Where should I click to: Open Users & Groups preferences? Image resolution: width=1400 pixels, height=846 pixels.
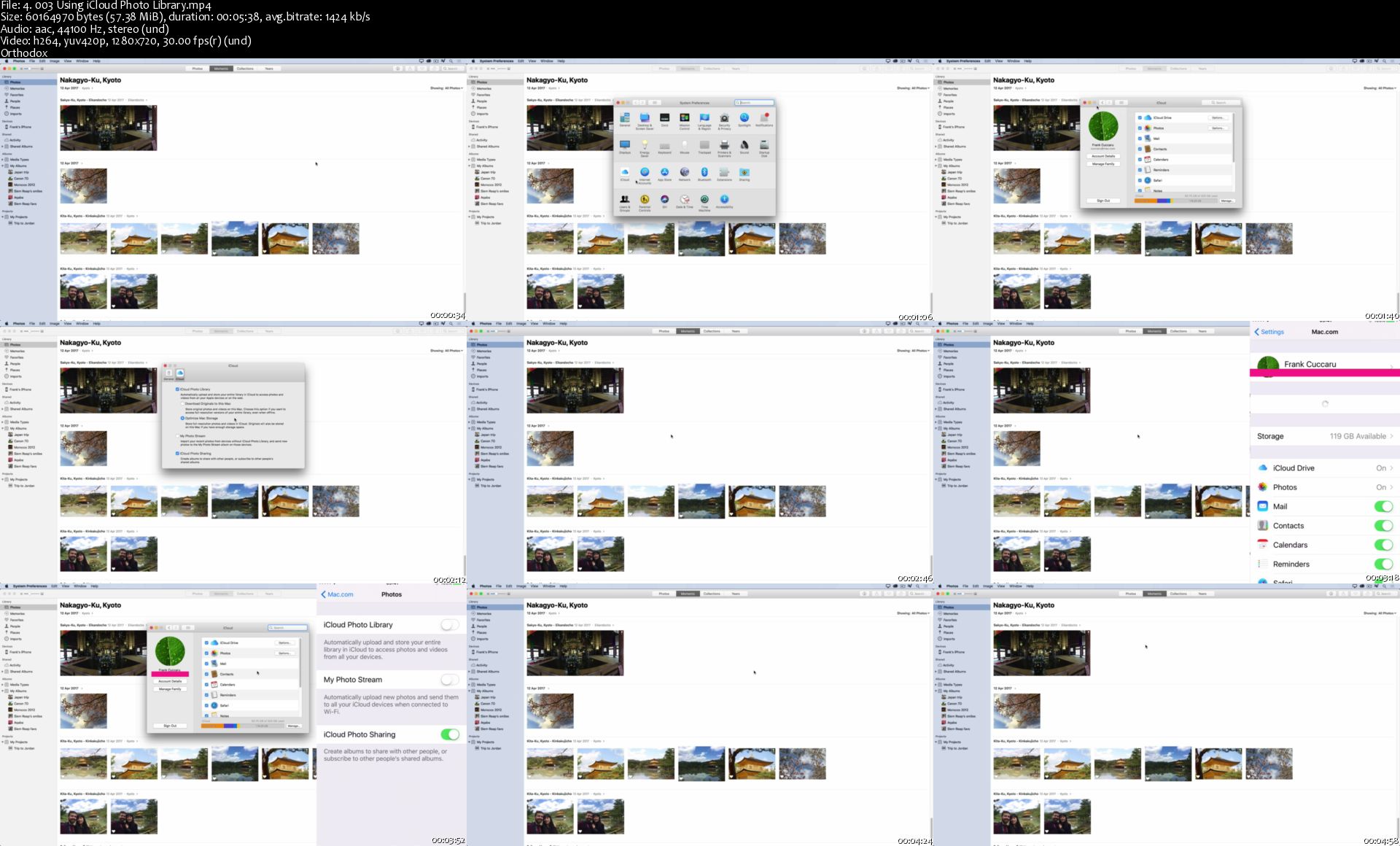tap(625, 201)
